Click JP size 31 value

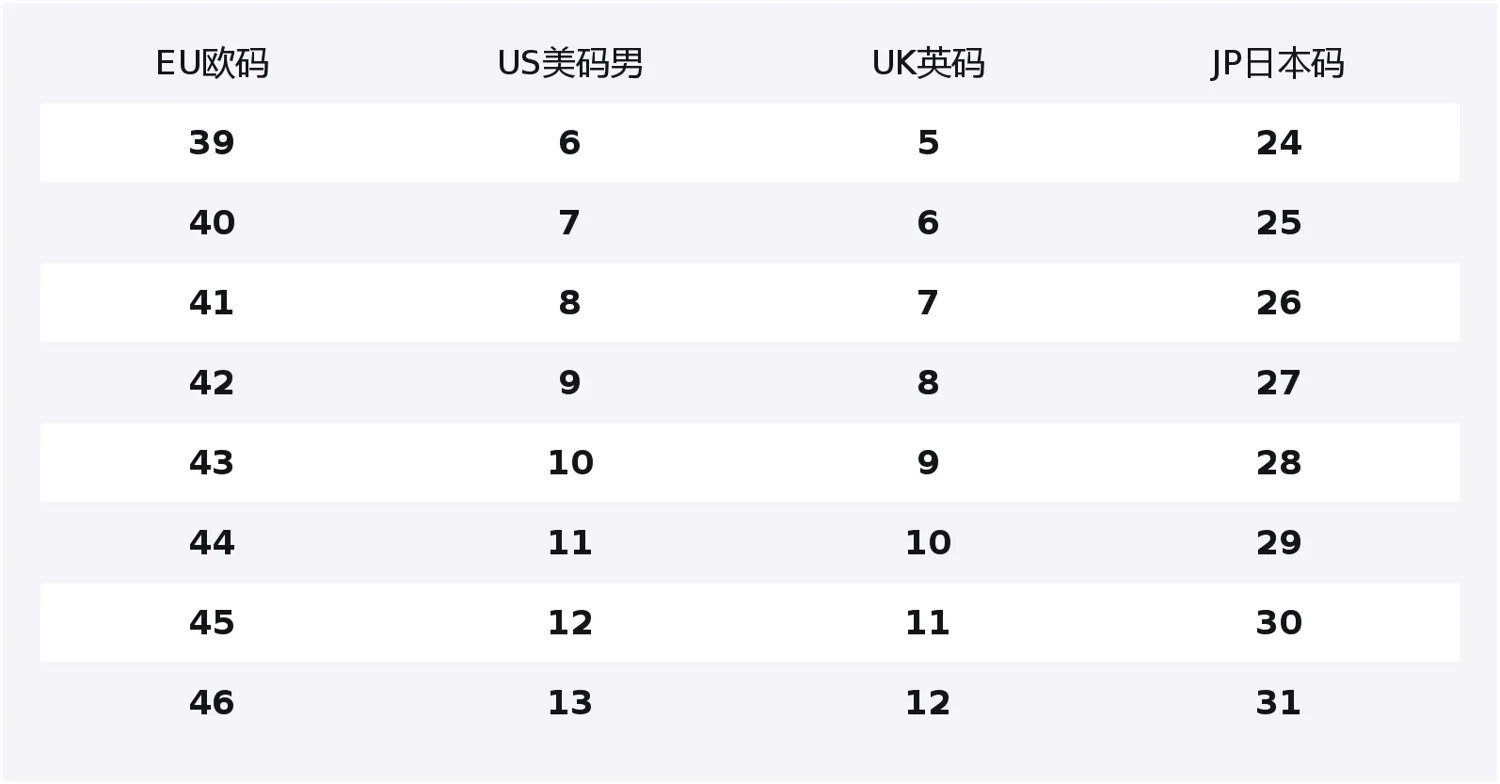tap(1278, 703)
